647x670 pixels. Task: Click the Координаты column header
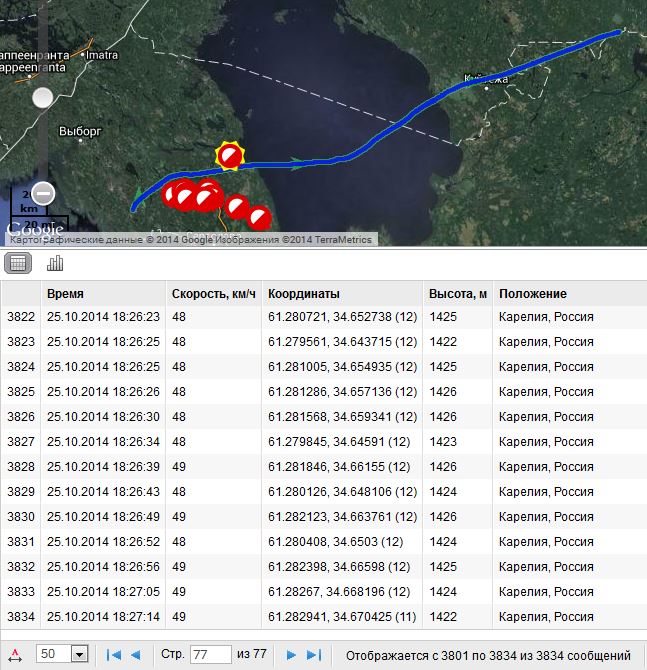click(304, 294)
